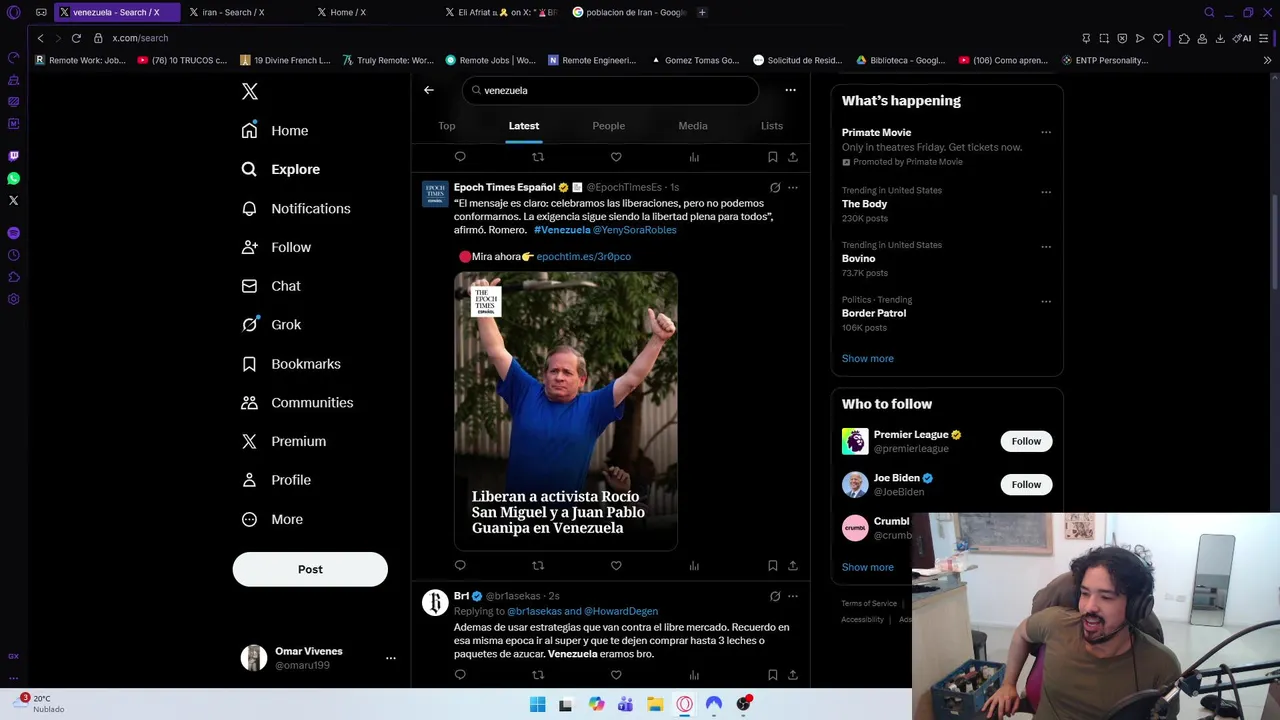Open new browser tab with plus
Viewport: 1280px width, 720px height.
click(x=702, y=12)
